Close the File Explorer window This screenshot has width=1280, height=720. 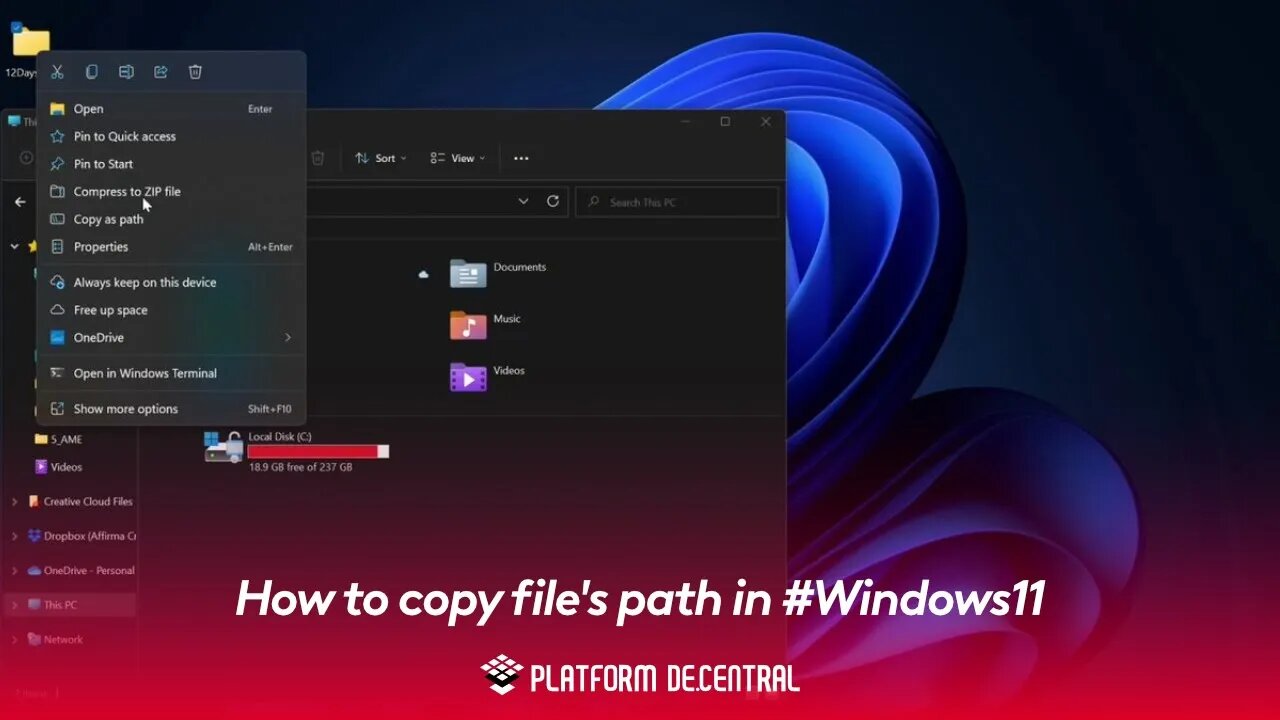tap(765, 122)
